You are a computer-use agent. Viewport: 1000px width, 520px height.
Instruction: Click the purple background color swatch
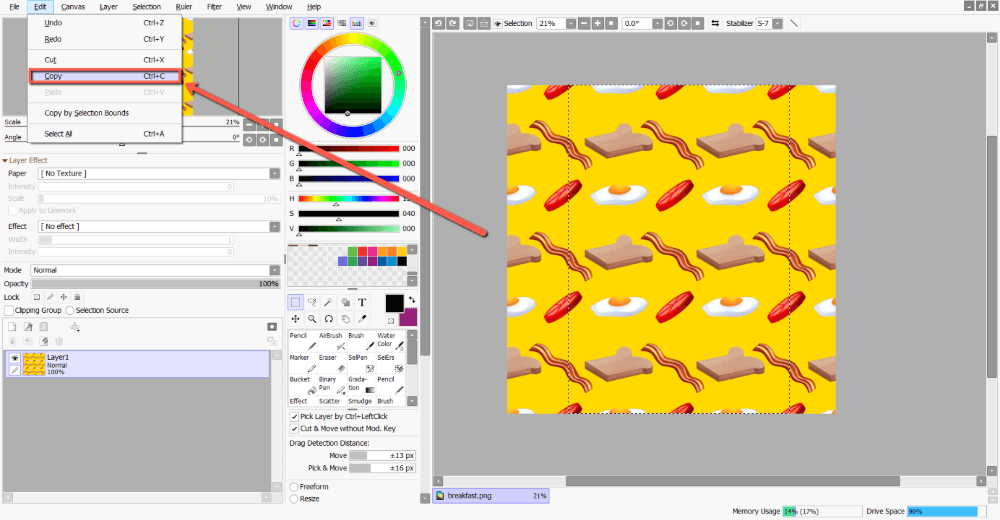[x=409, y=317]
